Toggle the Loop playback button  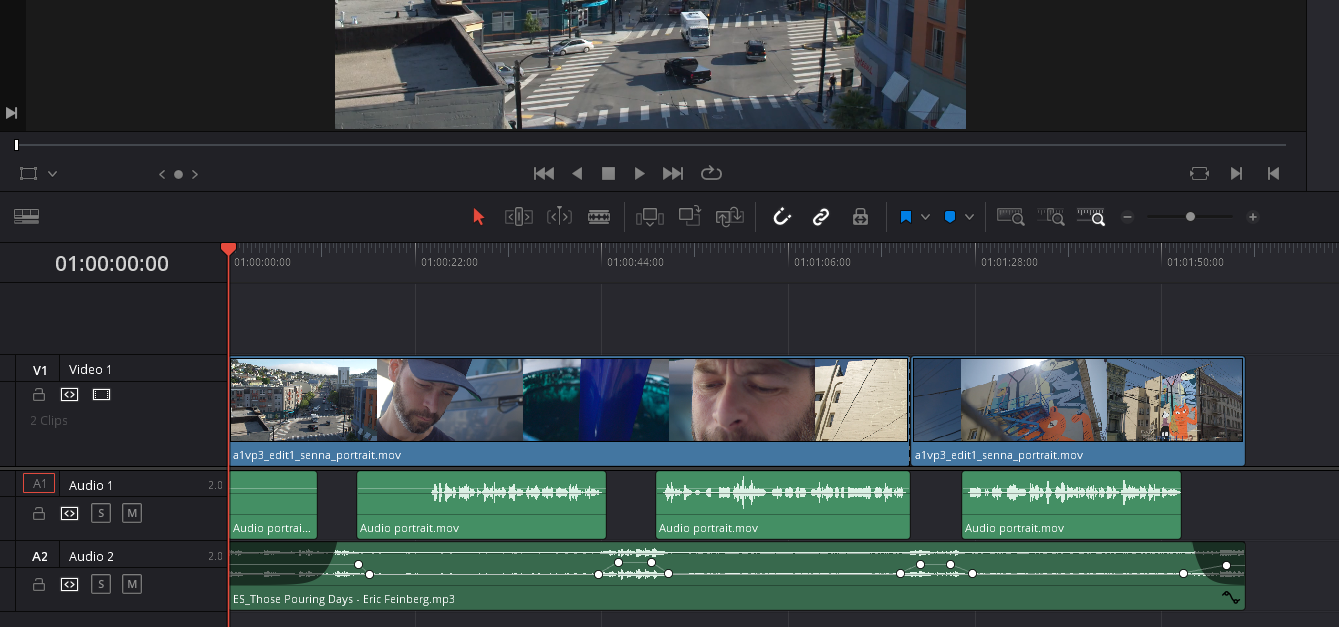711,173
